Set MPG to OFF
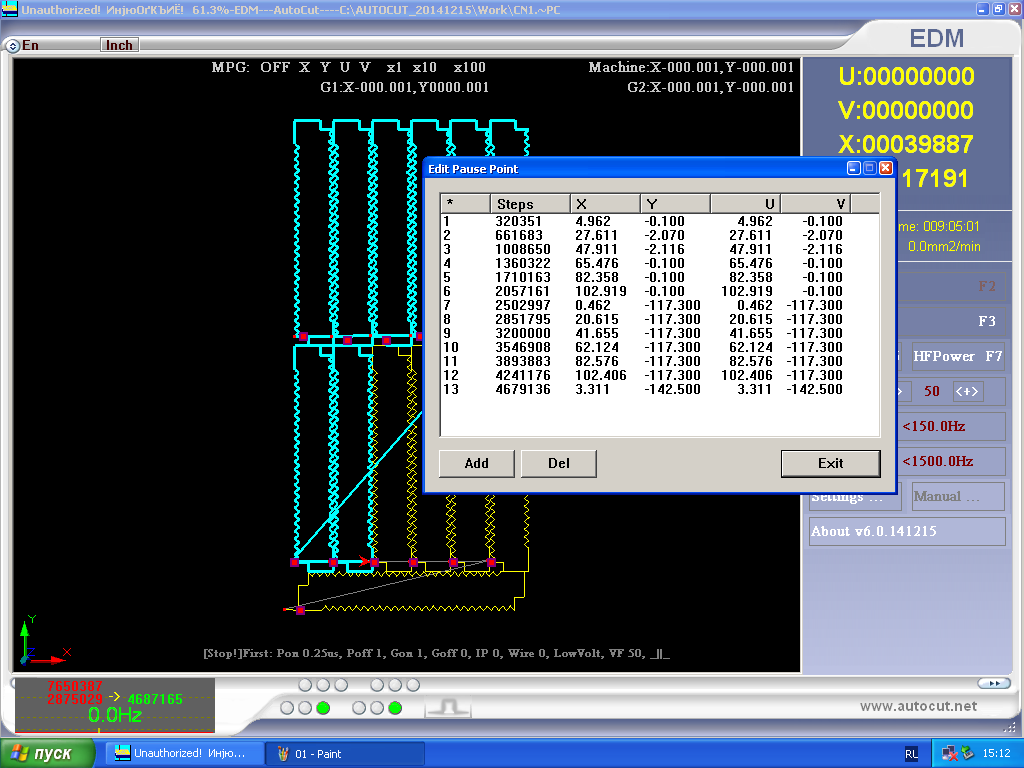 point(275,67)
